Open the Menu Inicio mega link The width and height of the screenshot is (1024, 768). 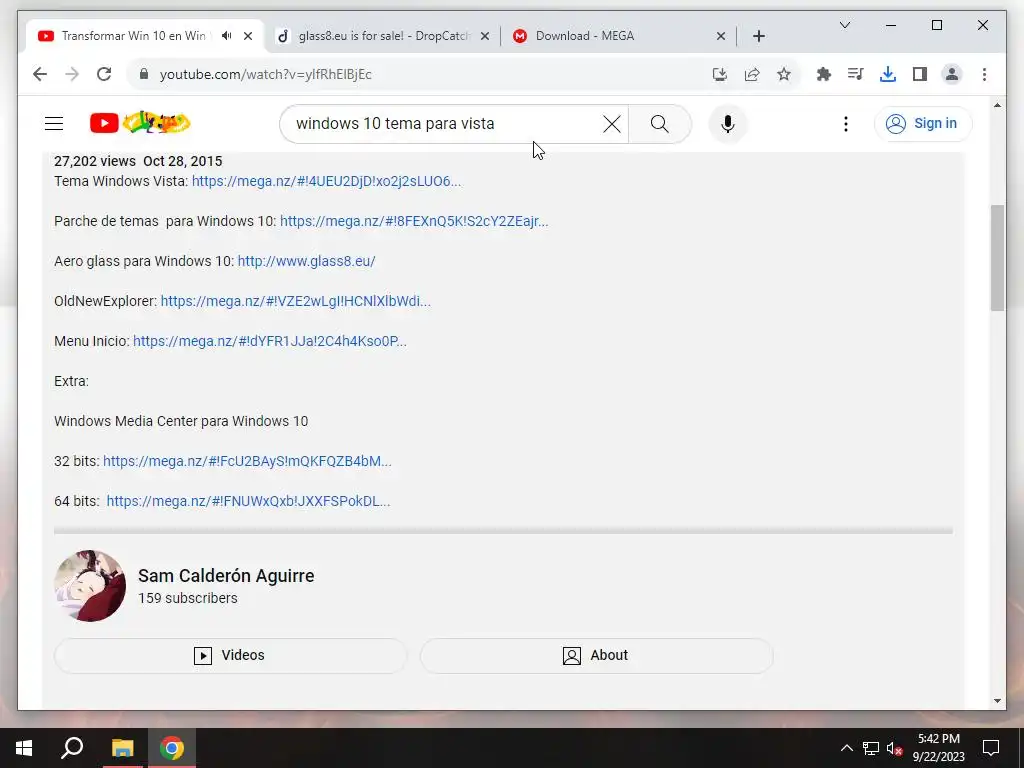click(270, 341)
